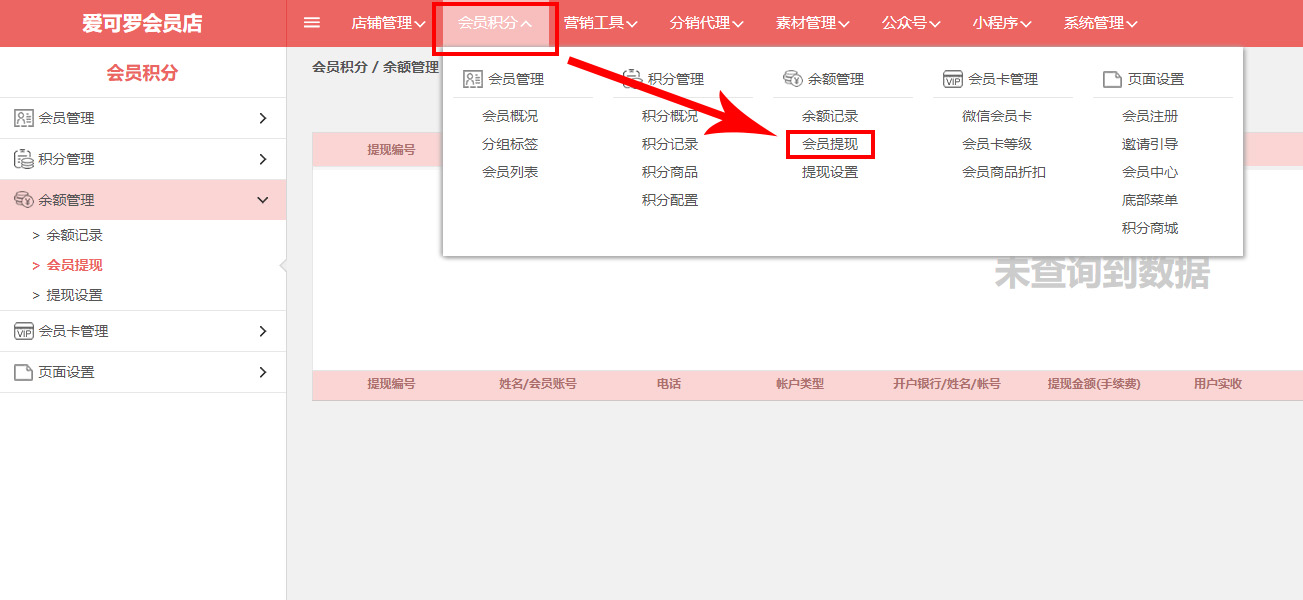Click the 积分管理 icon in sidebar
The image size is (1303, 600).
(24, 159)
